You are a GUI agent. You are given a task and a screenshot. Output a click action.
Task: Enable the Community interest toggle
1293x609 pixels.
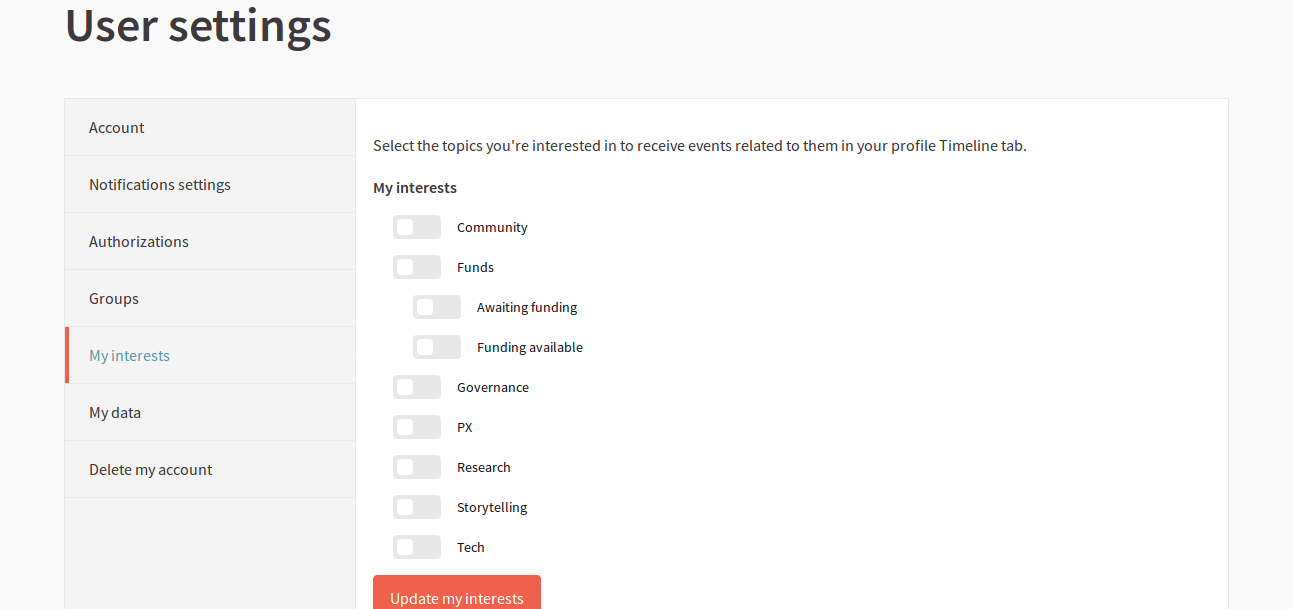416,227
